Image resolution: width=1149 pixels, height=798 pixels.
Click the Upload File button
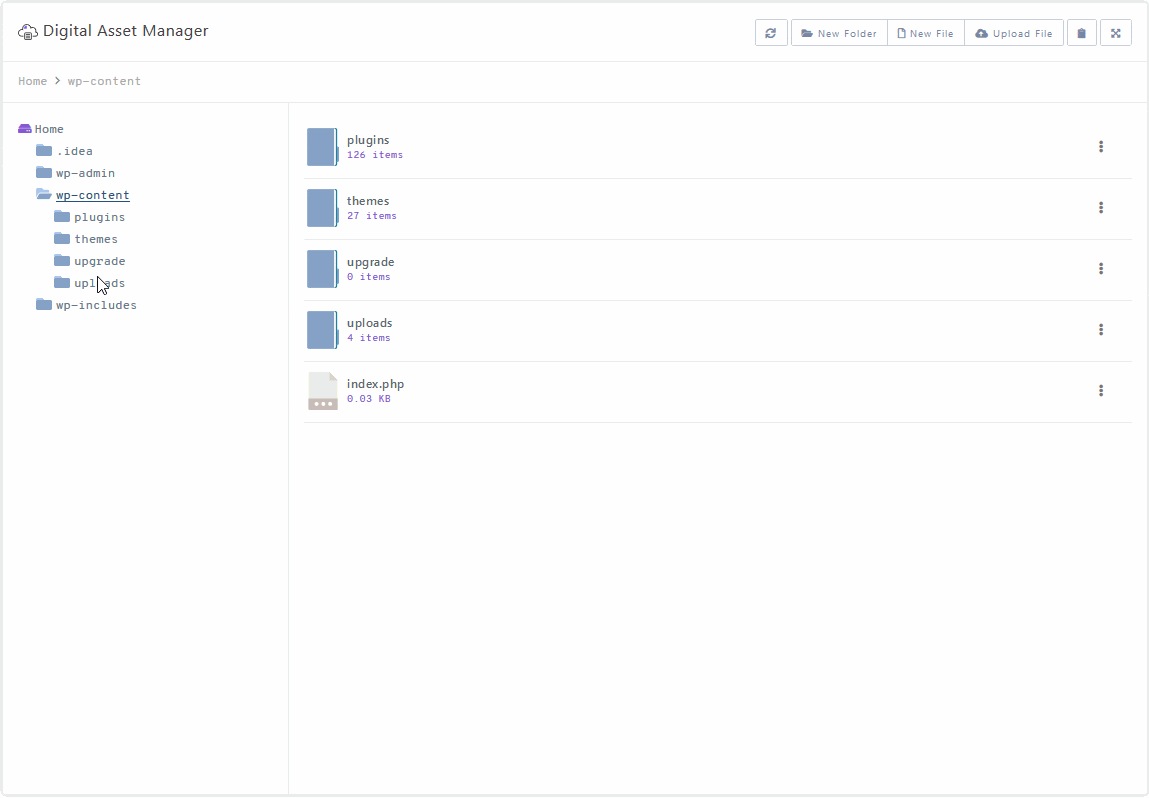click(x=1013, y=33)
